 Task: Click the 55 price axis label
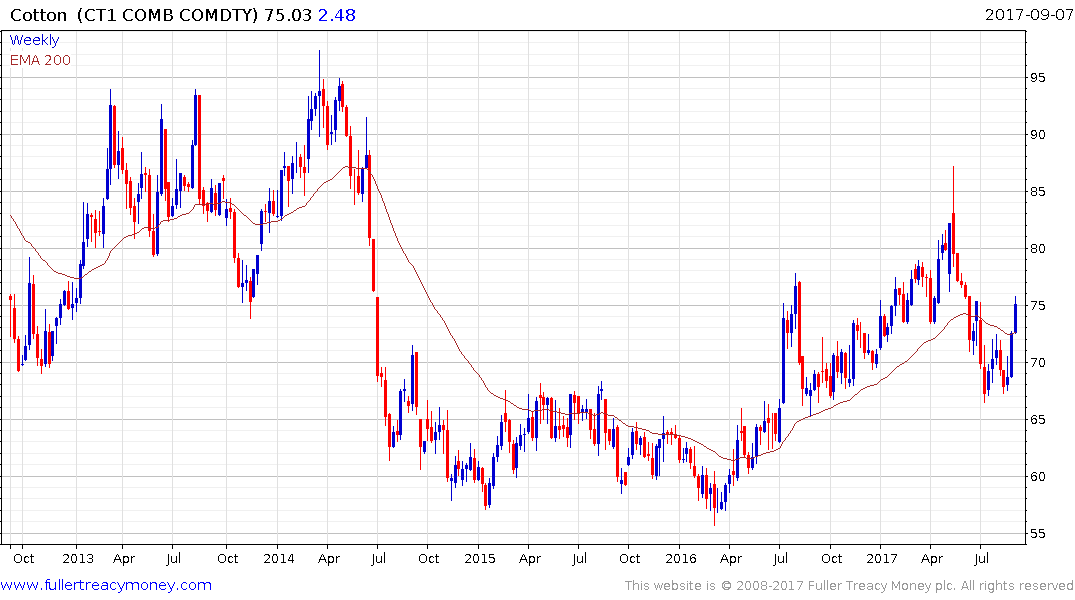point(1038,533)
